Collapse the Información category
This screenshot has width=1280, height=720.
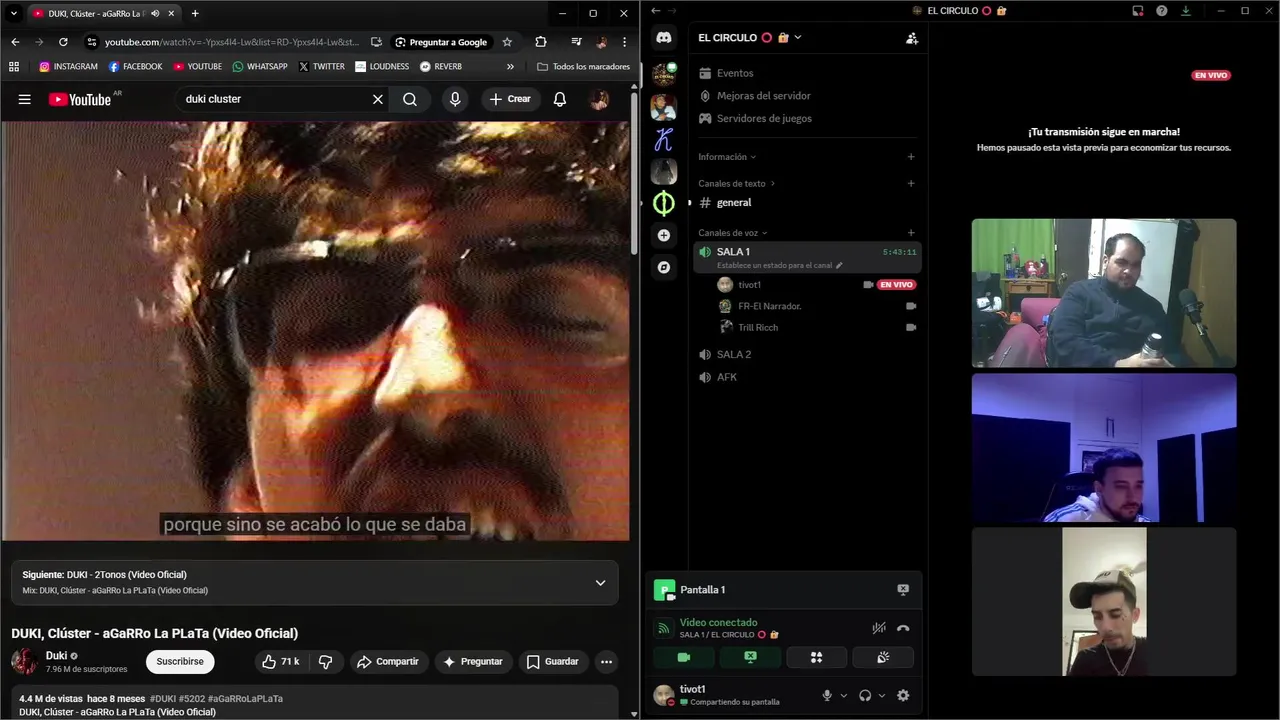[x=727, y=157]
